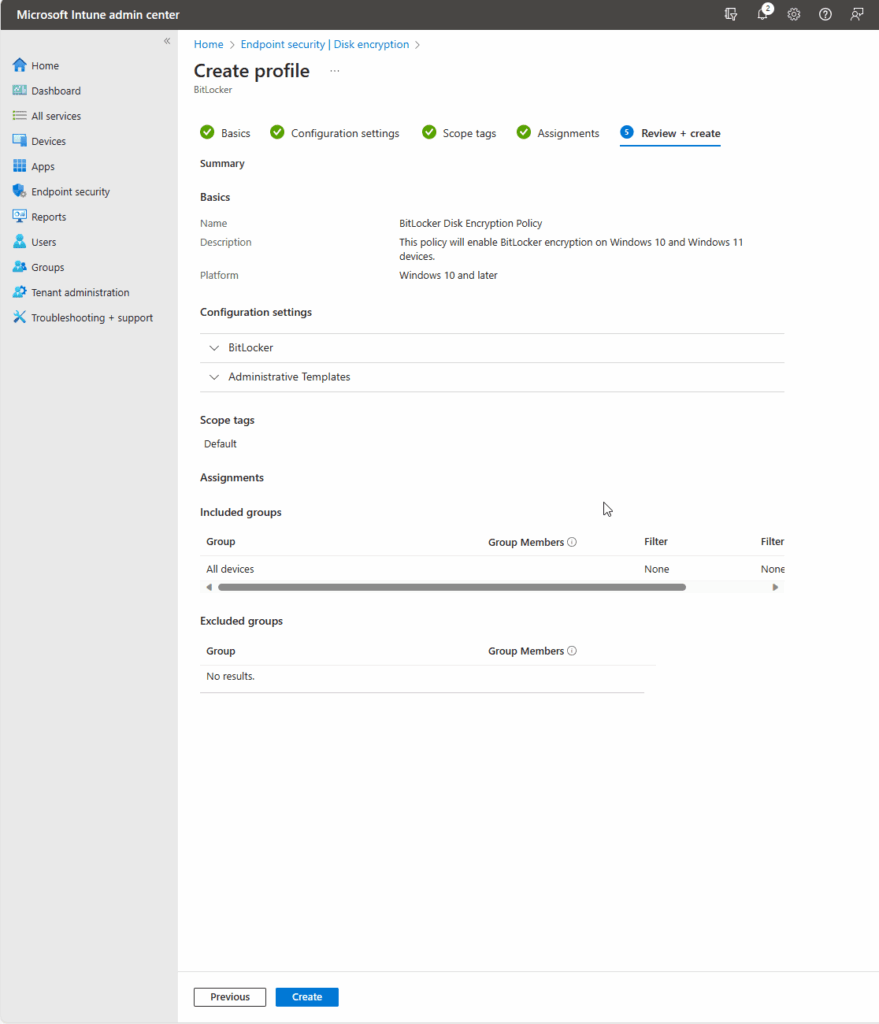Open the portal settings gear
The width and height of the screenshot is (879, 1024).
coord(794,15)
